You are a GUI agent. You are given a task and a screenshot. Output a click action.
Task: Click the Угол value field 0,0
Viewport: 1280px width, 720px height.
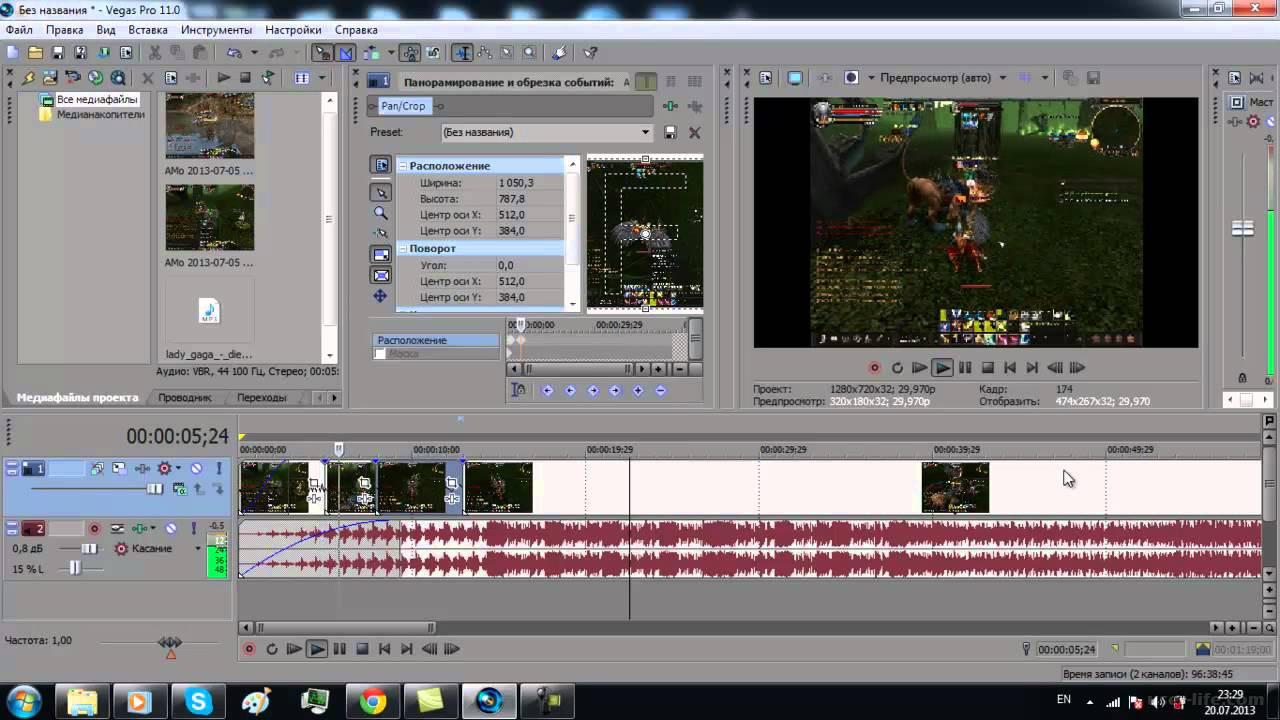coord(530,265)
